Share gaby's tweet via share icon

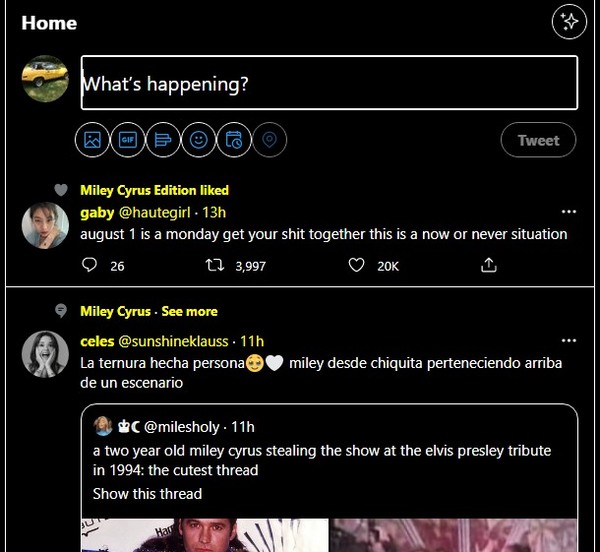pyautogui.click(x=489, y=266)
